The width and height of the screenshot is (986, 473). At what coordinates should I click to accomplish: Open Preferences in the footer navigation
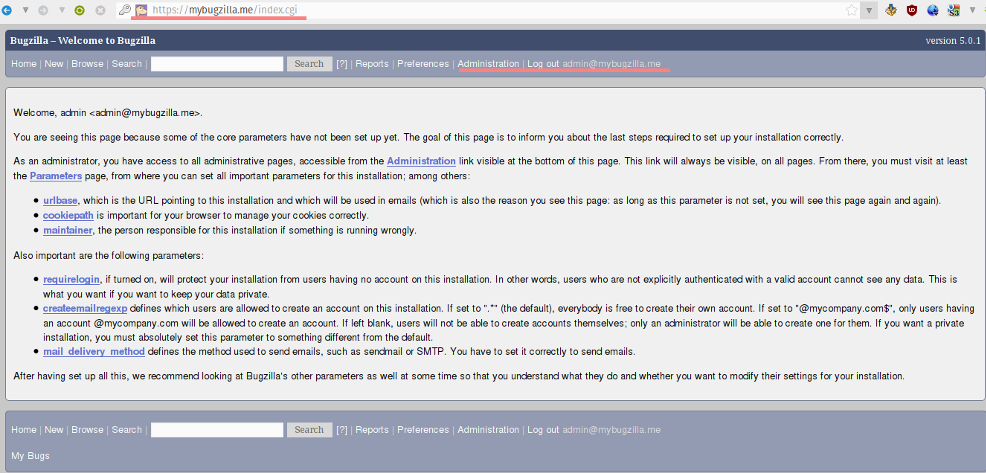tap(423, 430)
